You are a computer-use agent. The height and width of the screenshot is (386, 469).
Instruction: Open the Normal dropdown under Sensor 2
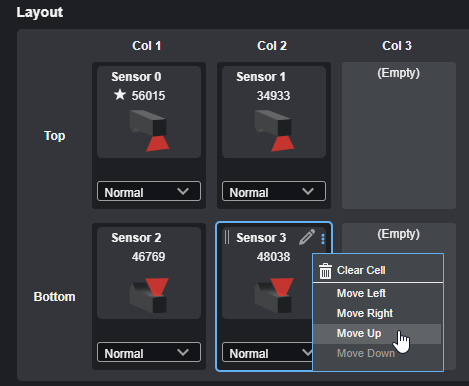[x=149, y=352]
